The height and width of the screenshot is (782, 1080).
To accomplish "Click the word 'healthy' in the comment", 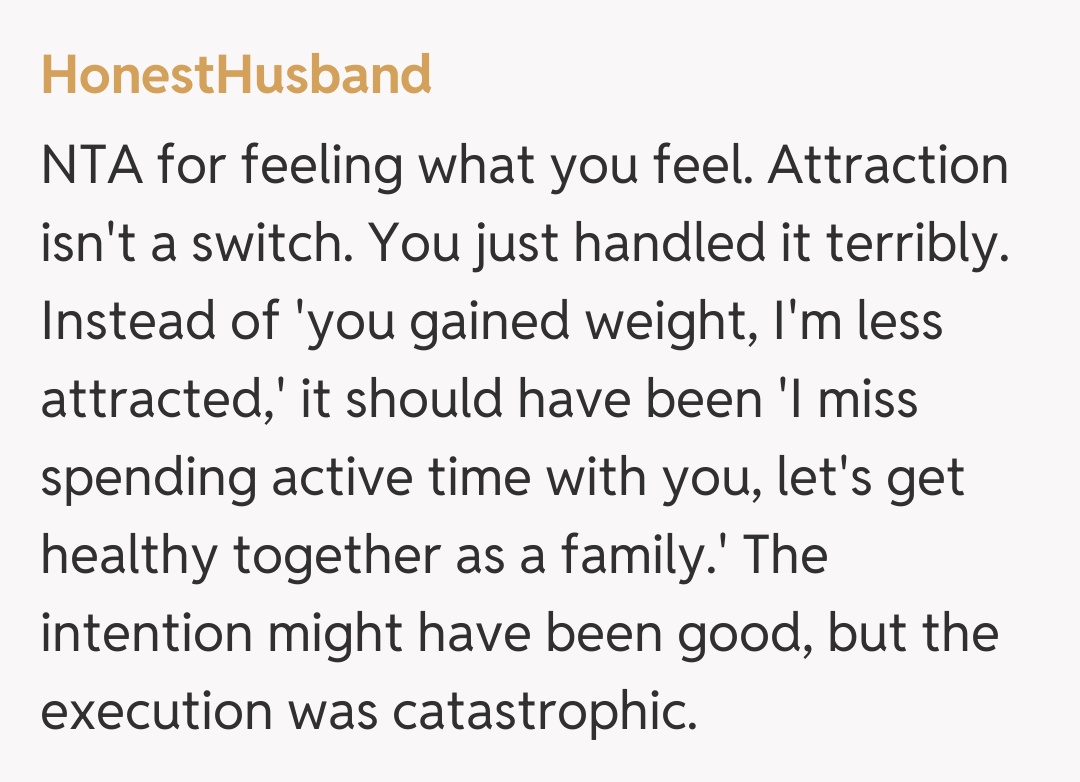I will (x=127, y=556).
